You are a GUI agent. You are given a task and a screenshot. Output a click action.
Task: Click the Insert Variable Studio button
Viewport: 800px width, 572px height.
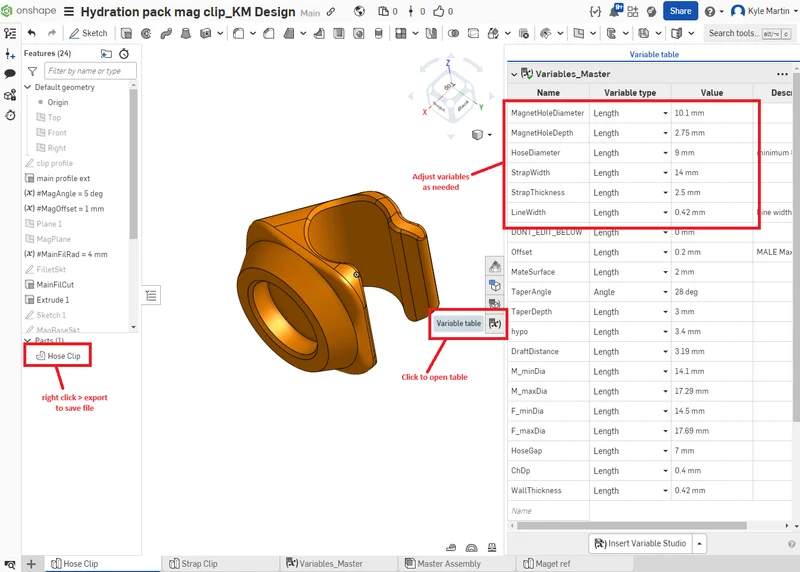click(640, 543)
